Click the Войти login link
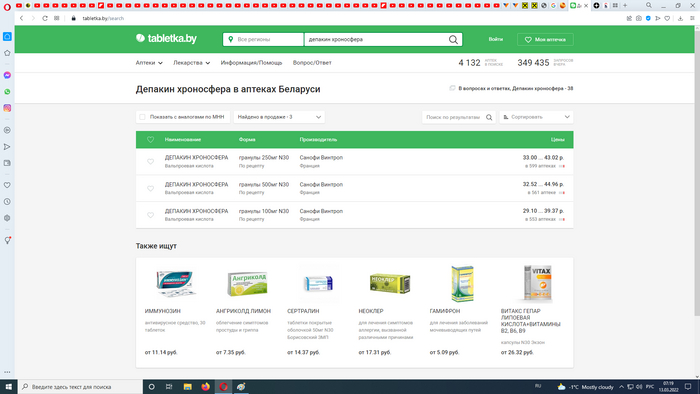 pos(496,39)
